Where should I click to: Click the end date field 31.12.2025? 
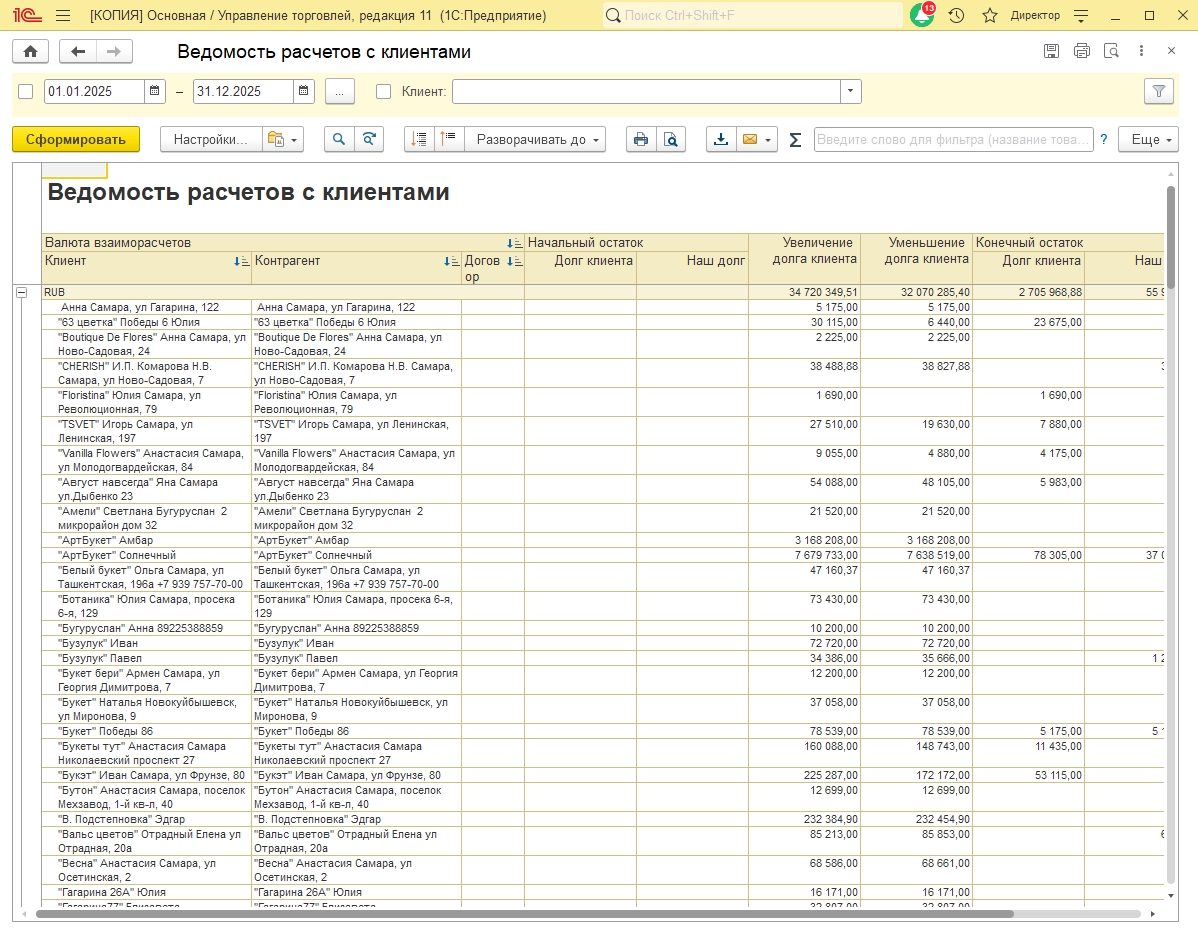243,91
